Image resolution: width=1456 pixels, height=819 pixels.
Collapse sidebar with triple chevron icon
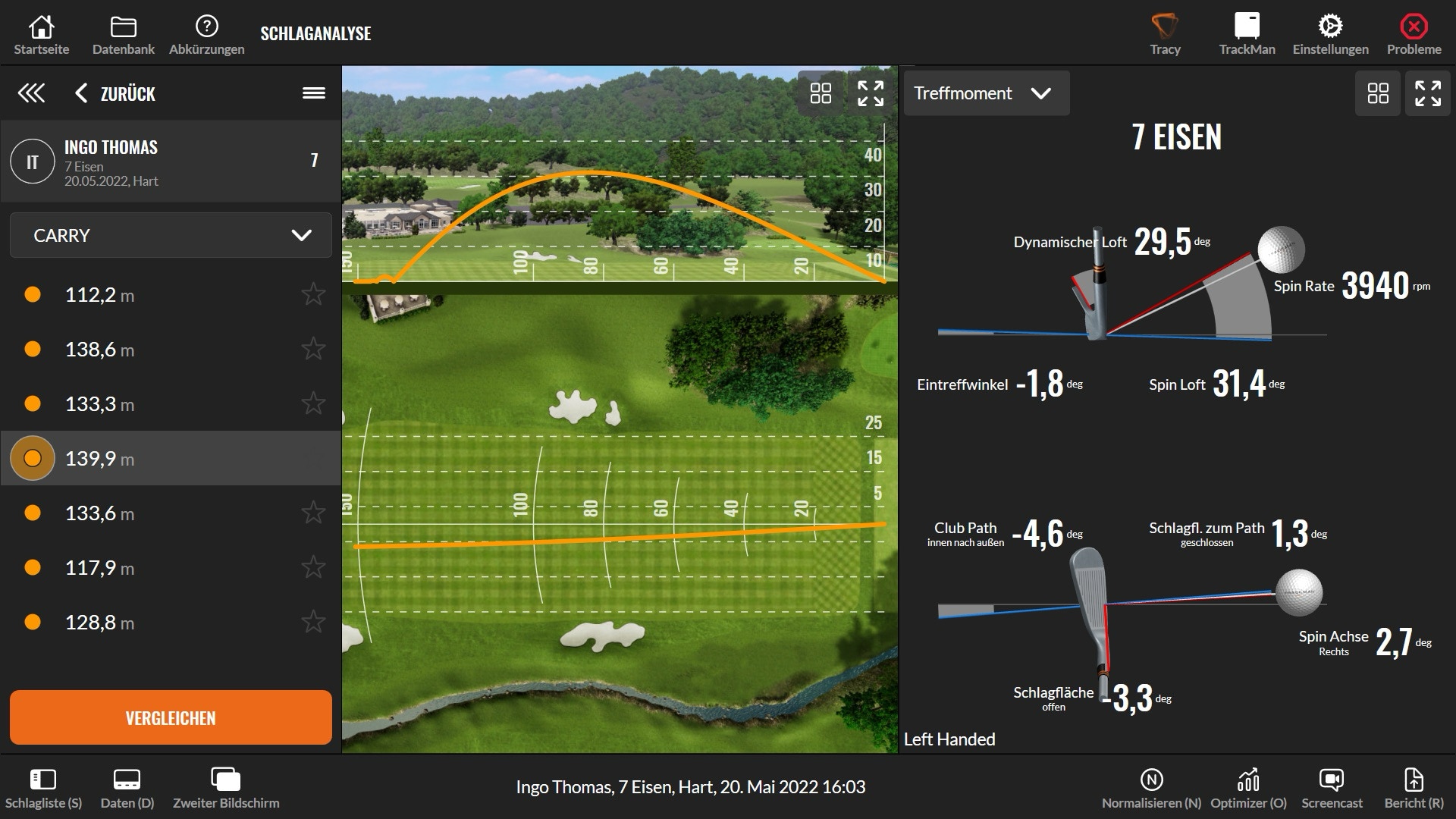coord(31,93)
